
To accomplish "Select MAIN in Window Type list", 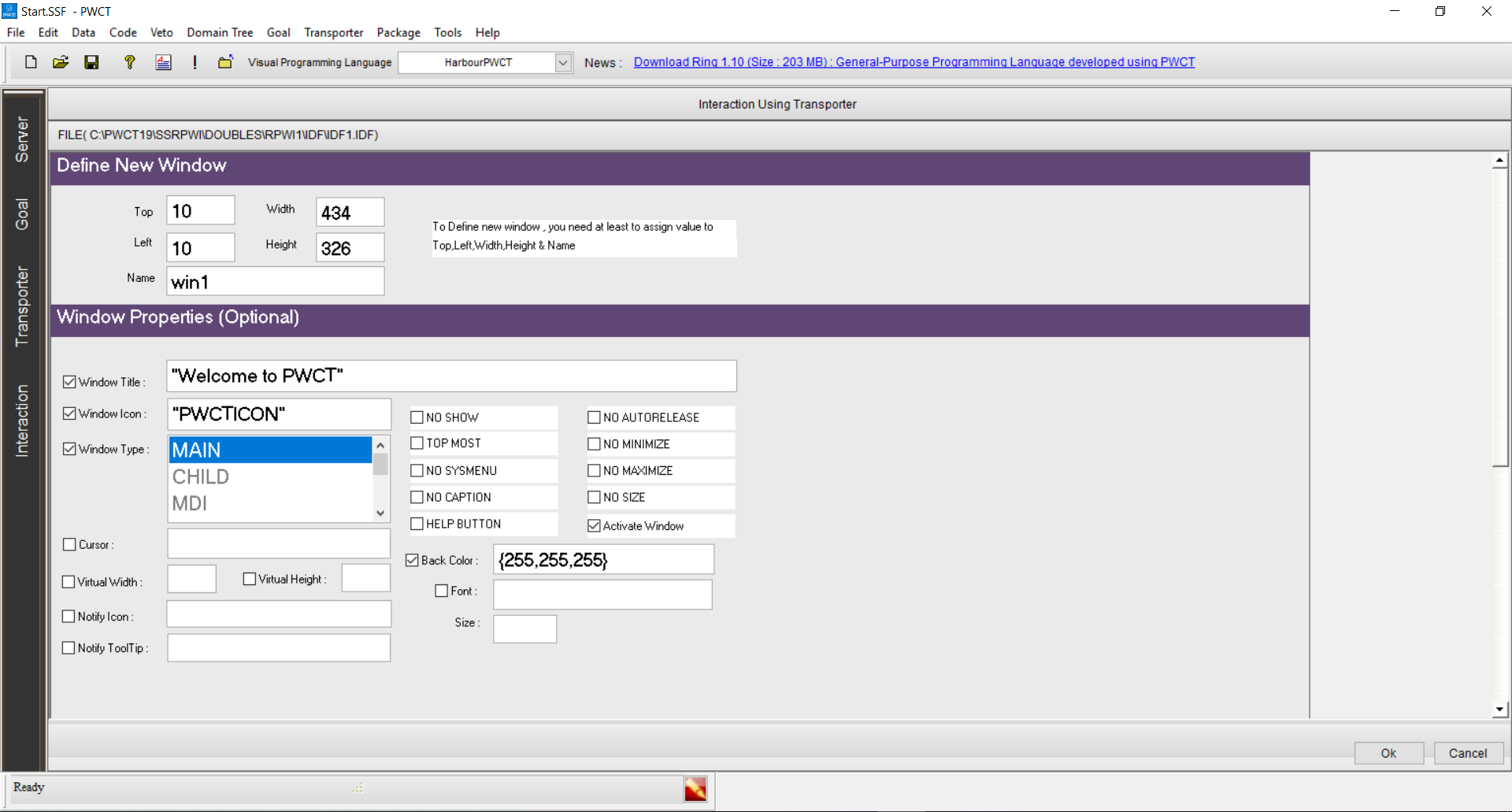I will pos(270,450).
